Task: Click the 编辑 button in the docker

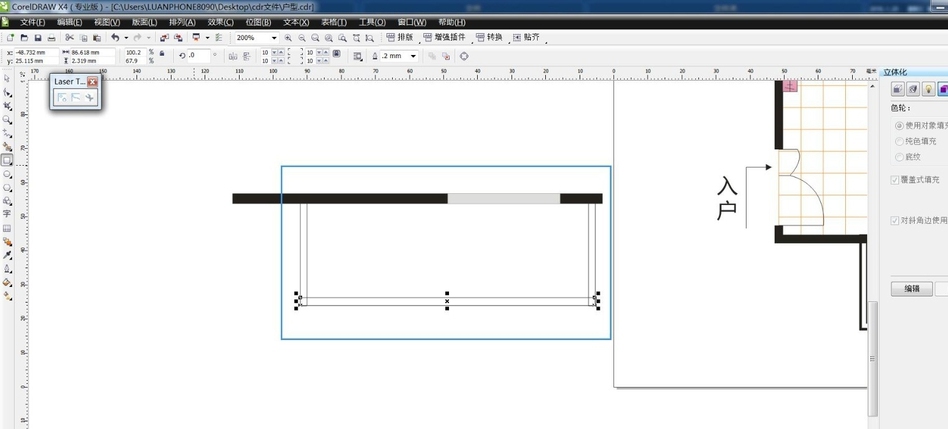Action: [x=911, y=289]
